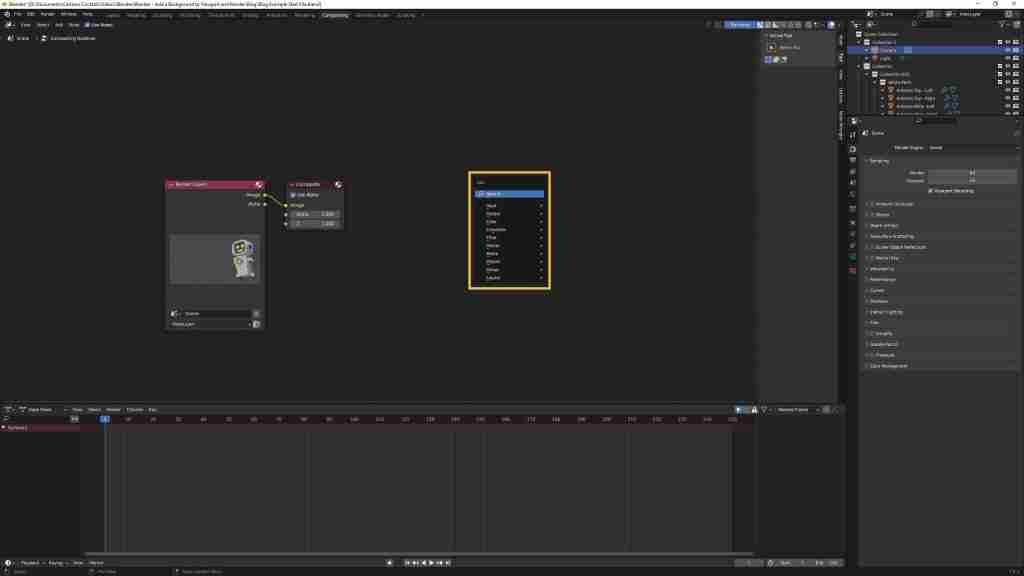Click the scene browse icon in Render Layers node
Viewport: 1024px width, 576px height.
click(174, 313)
